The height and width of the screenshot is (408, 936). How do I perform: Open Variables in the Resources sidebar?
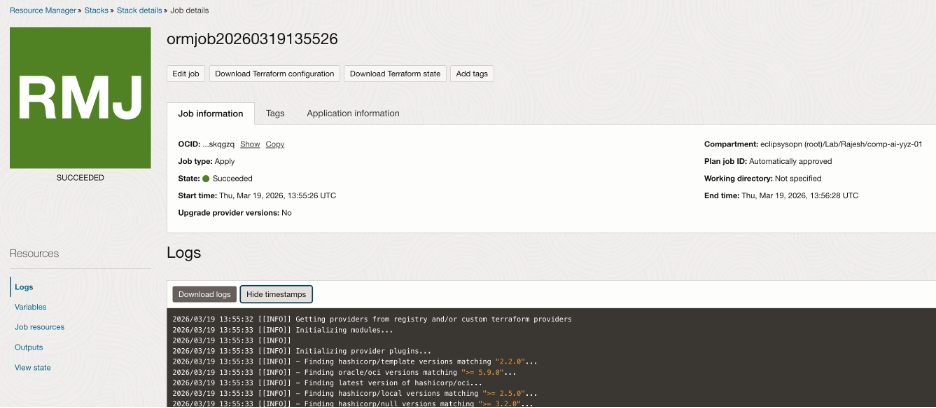tap(30, 307)
